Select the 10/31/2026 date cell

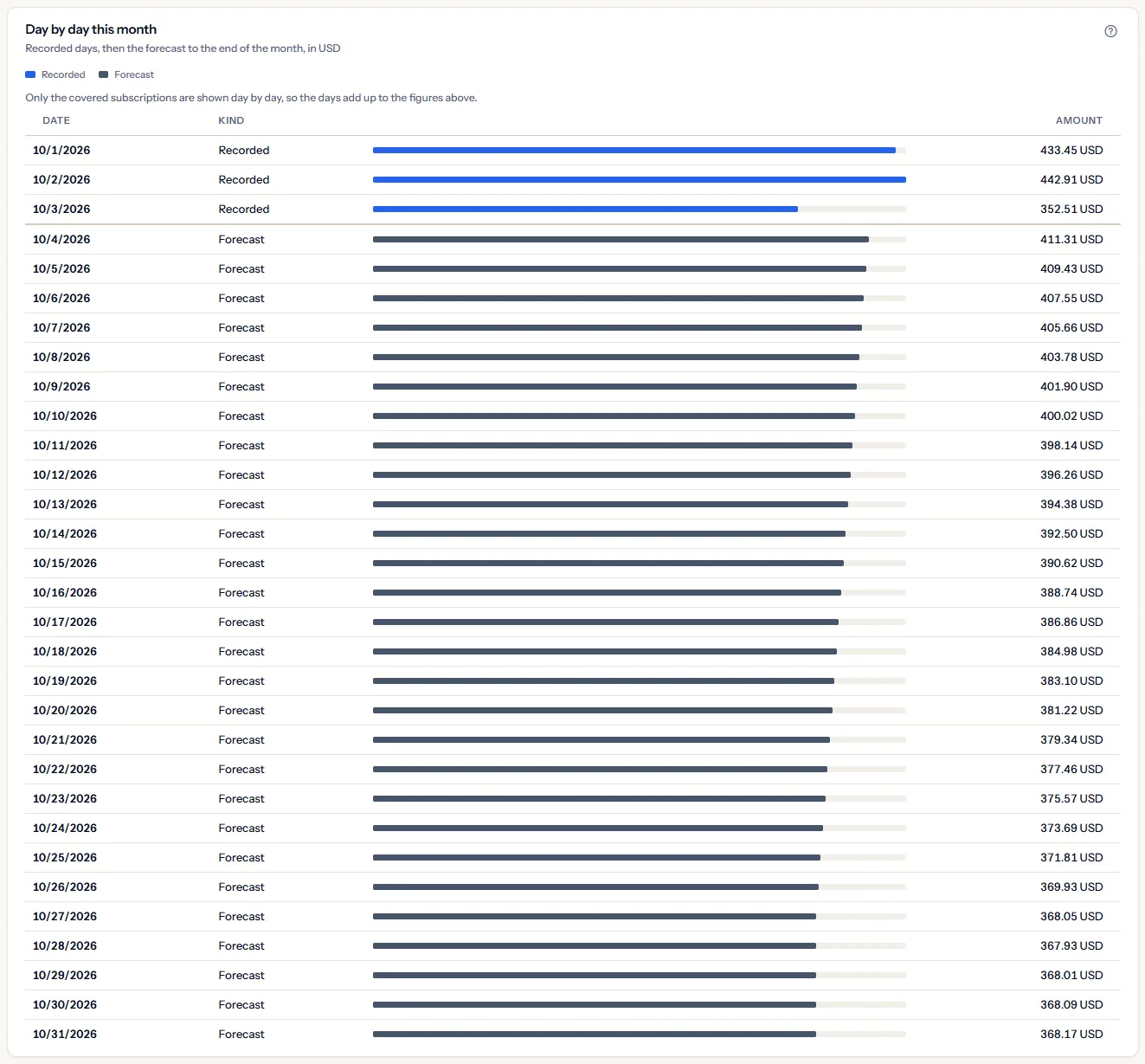point(65,1034)
